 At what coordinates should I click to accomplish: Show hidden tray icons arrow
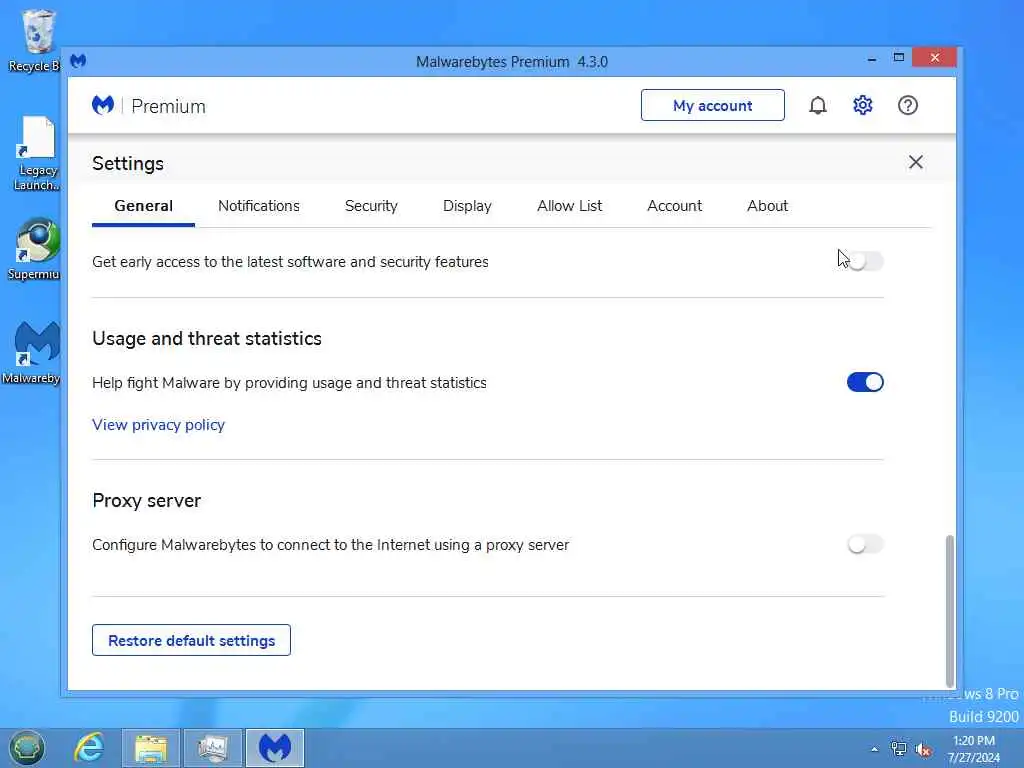(874, 749)
